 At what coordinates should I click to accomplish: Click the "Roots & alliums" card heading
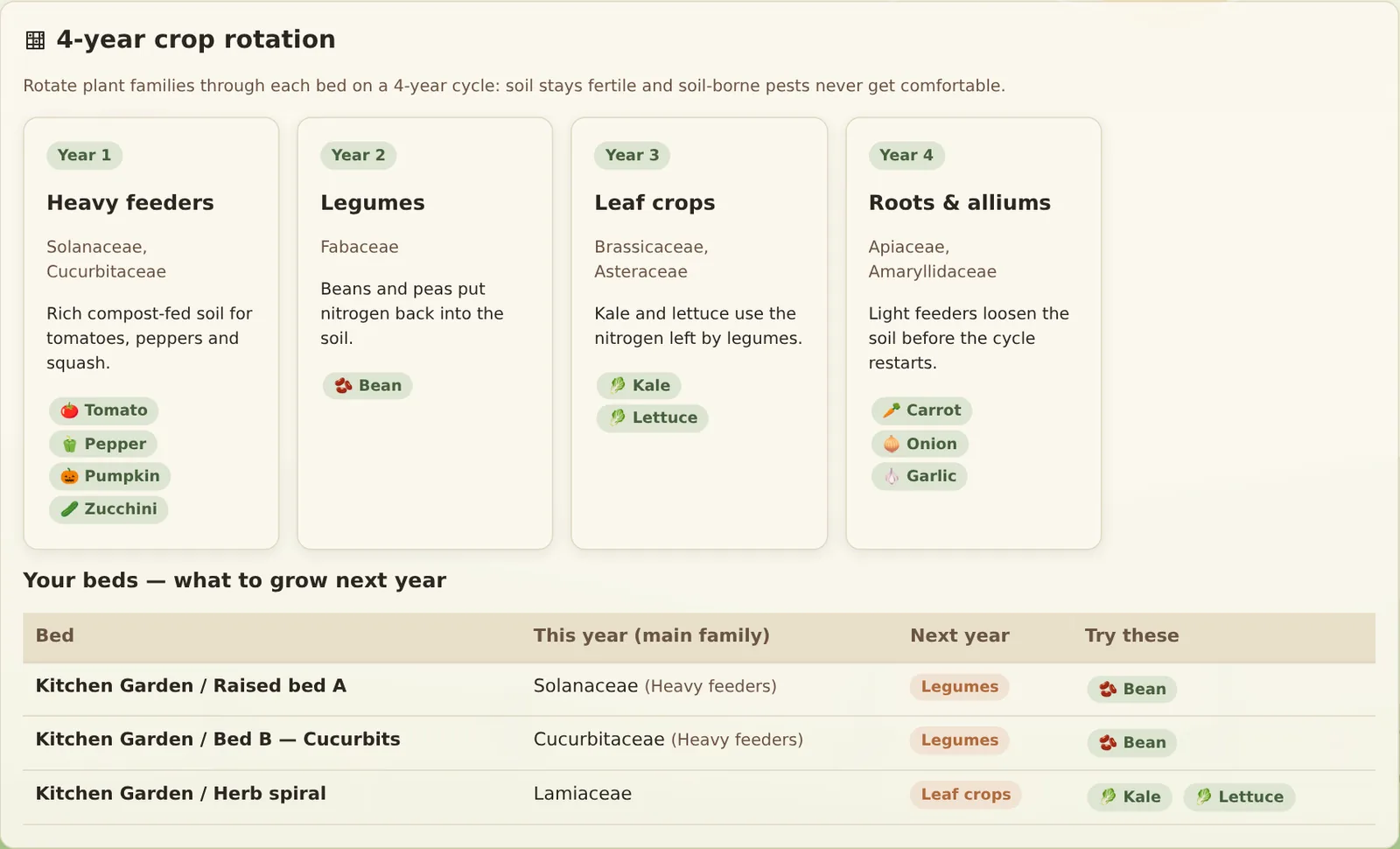[x=960, y=203]
